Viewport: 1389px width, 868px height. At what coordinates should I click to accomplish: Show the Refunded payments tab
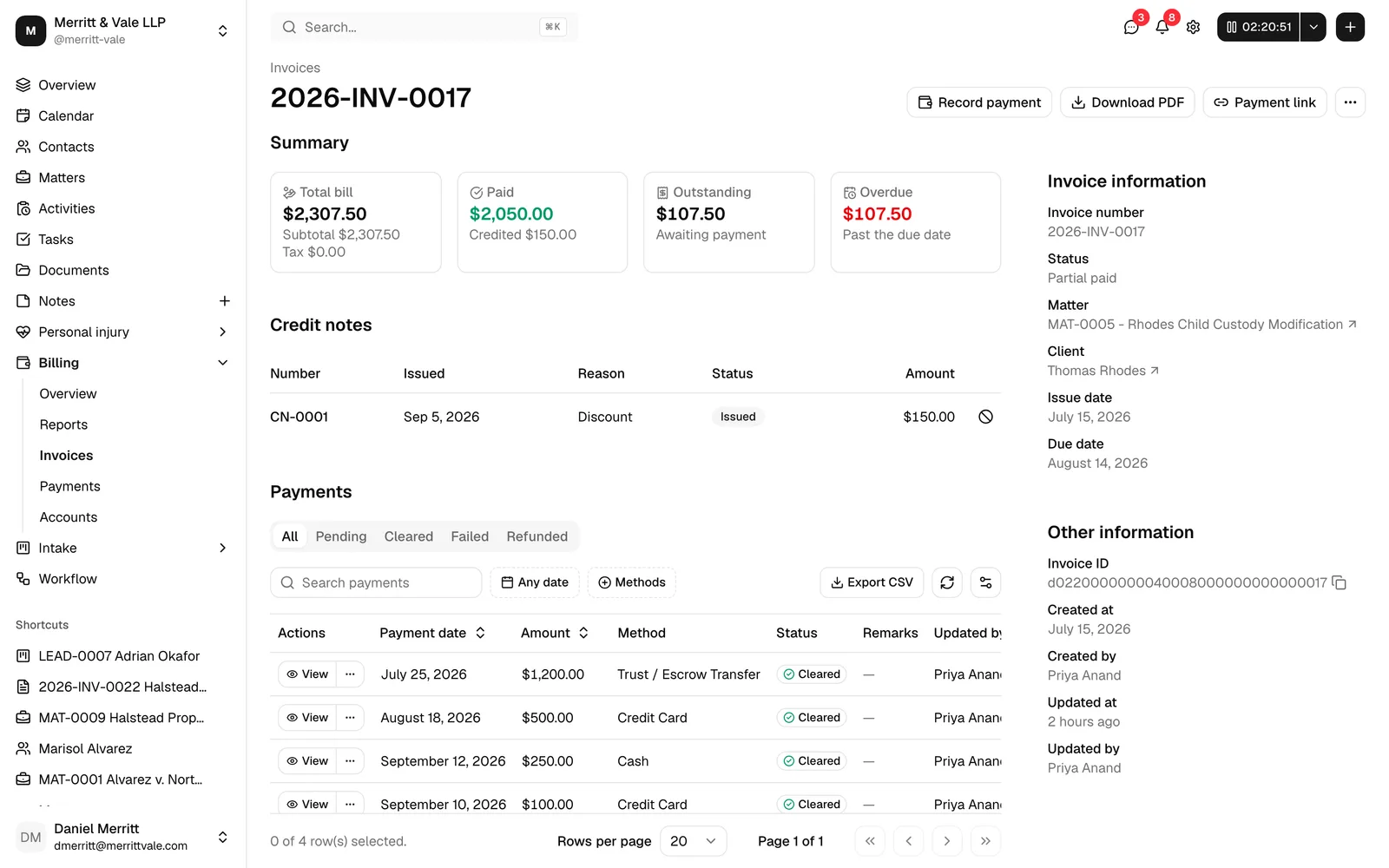[x=537, y=536]
